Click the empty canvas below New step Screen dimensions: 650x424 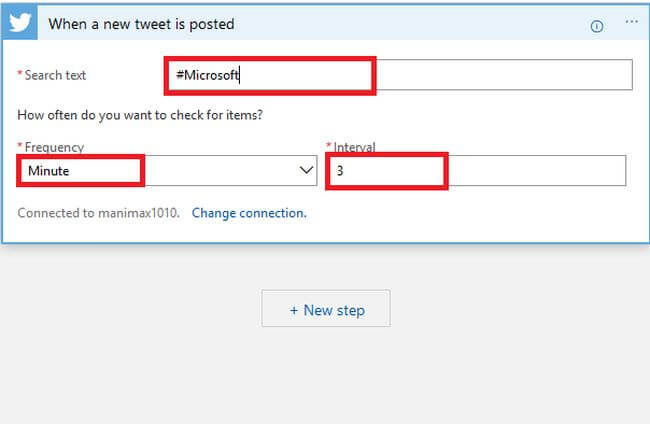pyautogui.click(x=325, y=380)
